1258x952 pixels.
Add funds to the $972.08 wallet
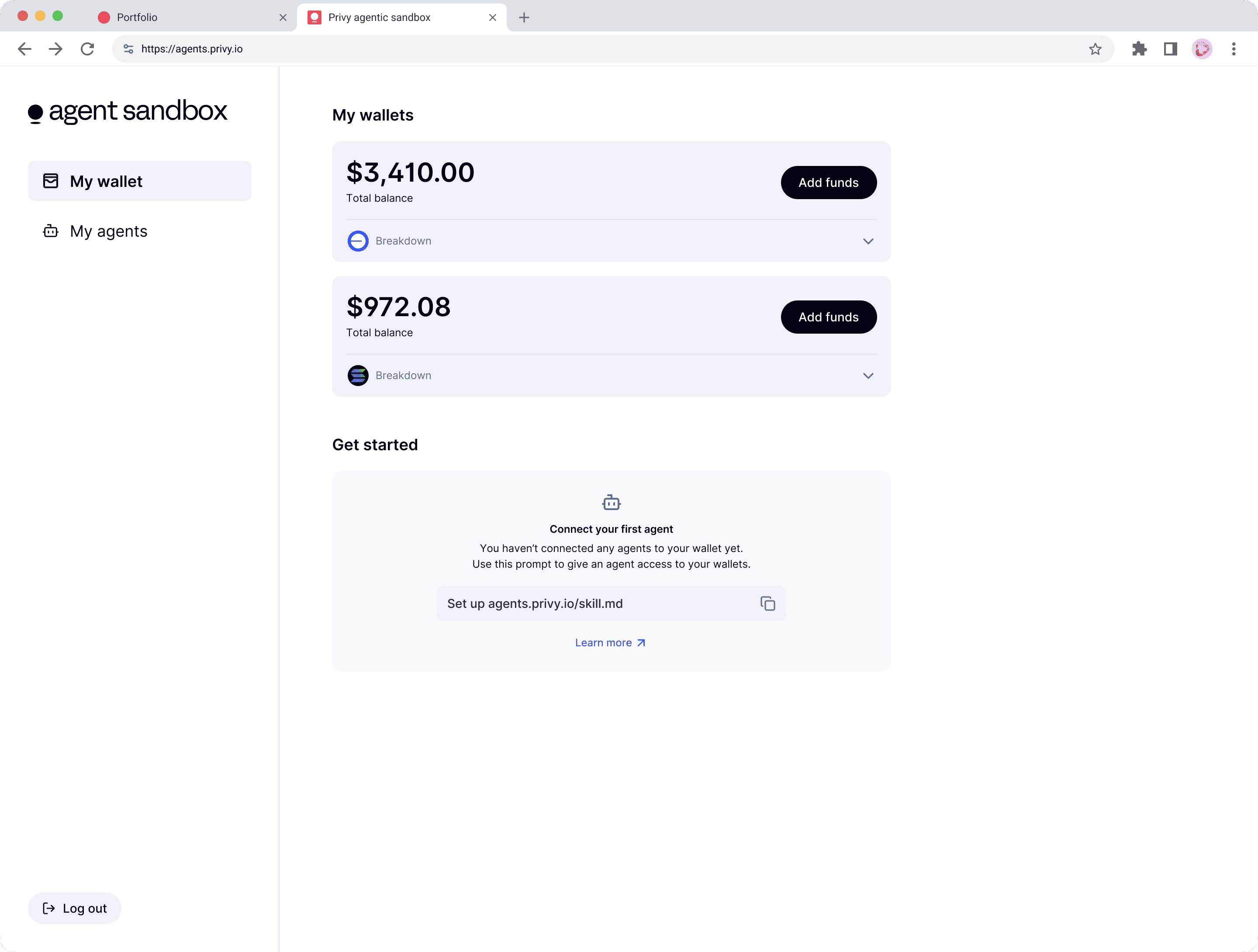coord(828,317)
